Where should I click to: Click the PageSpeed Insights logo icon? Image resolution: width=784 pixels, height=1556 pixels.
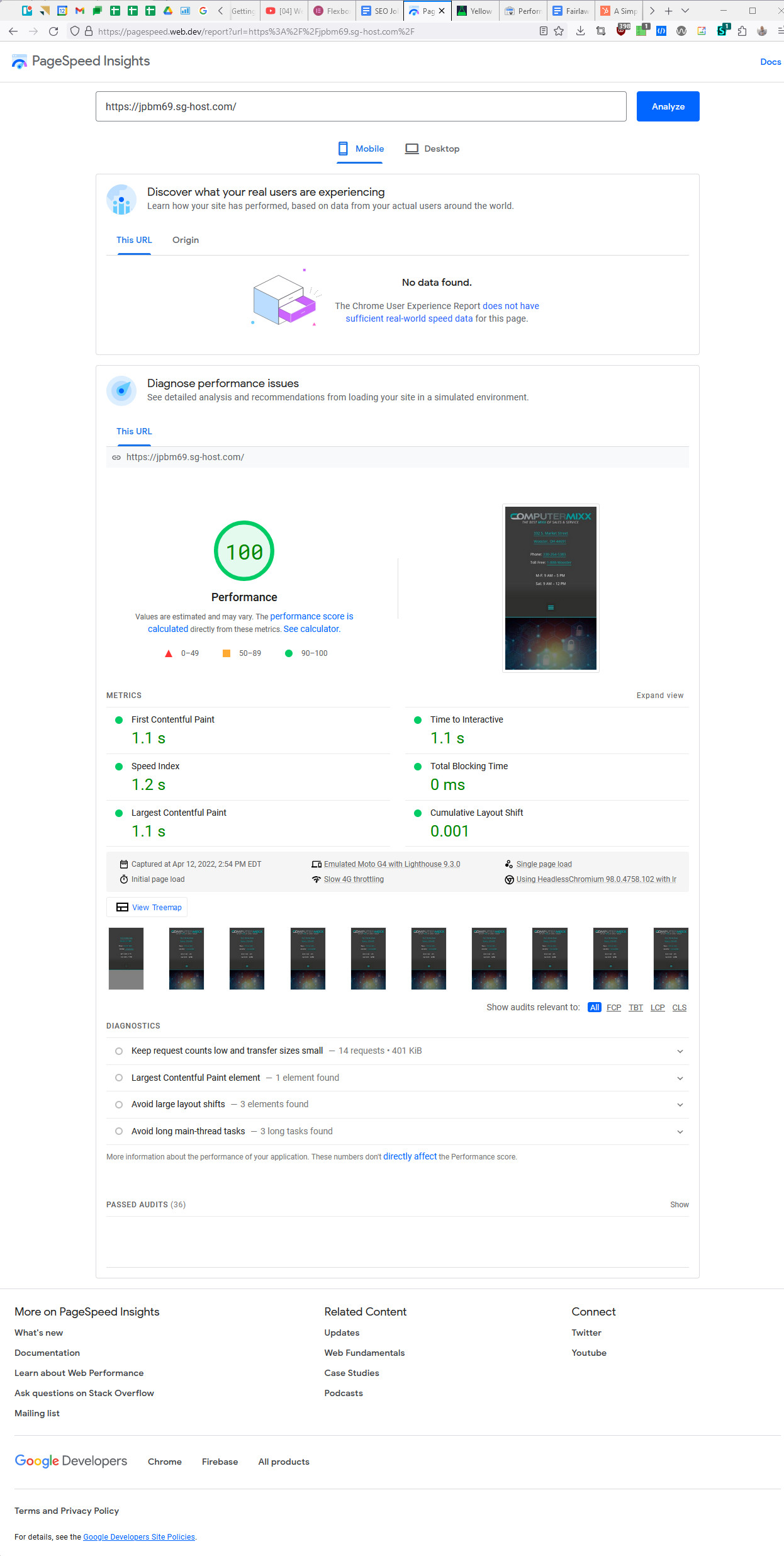[20, 61]
